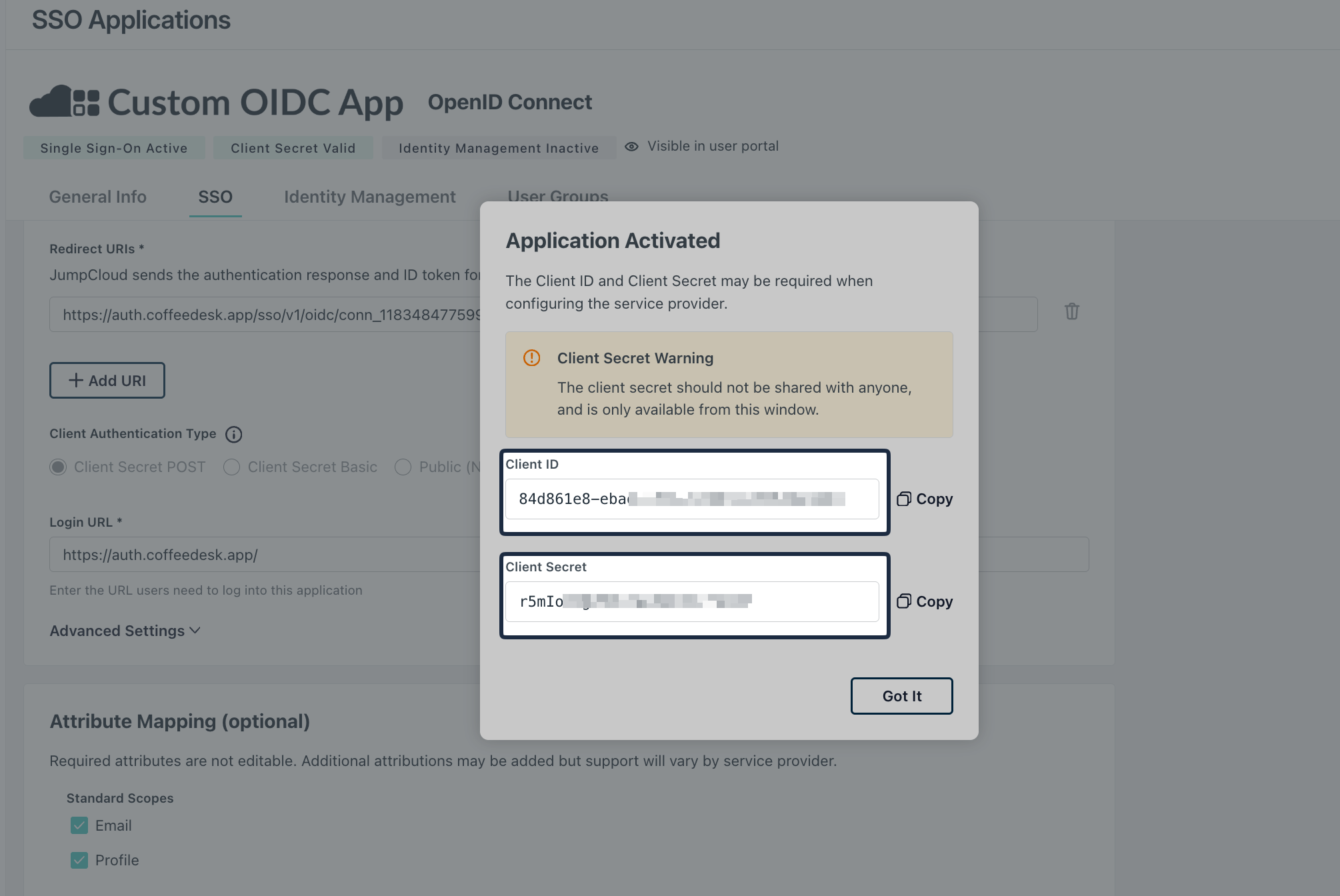Uncheck the Email standard scope
Viewport: 1340px width, 896px height.
coord(79,825)
